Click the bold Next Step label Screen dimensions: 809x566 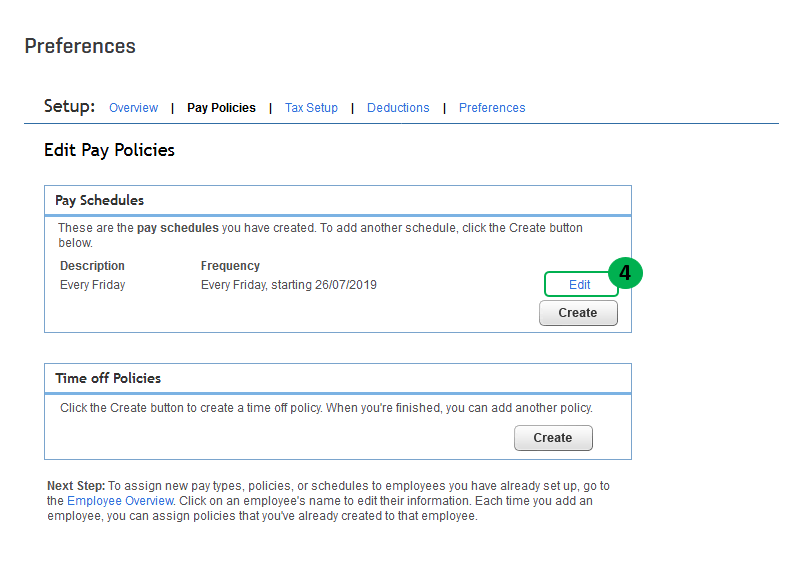click(x=75, y=485)
